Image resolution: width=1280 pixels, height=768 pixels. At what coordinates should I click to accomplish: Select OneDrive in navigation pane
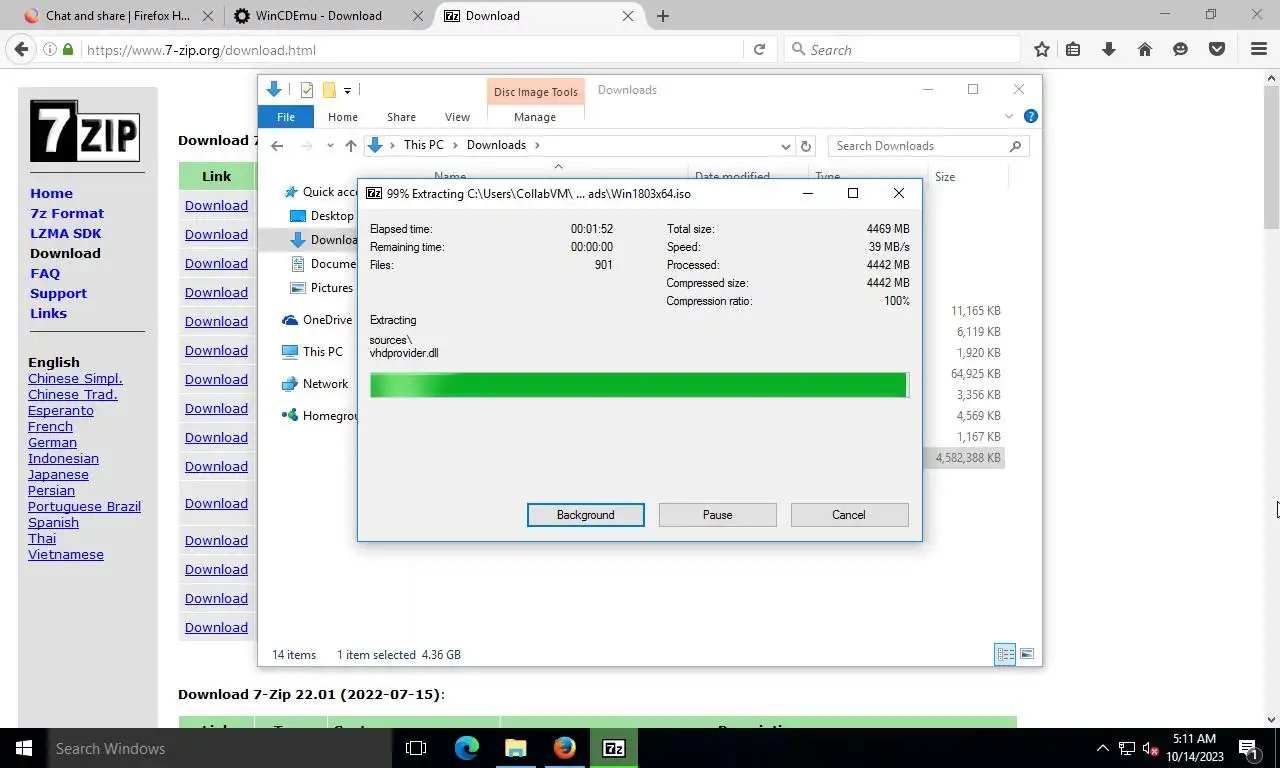click(317, 320)
